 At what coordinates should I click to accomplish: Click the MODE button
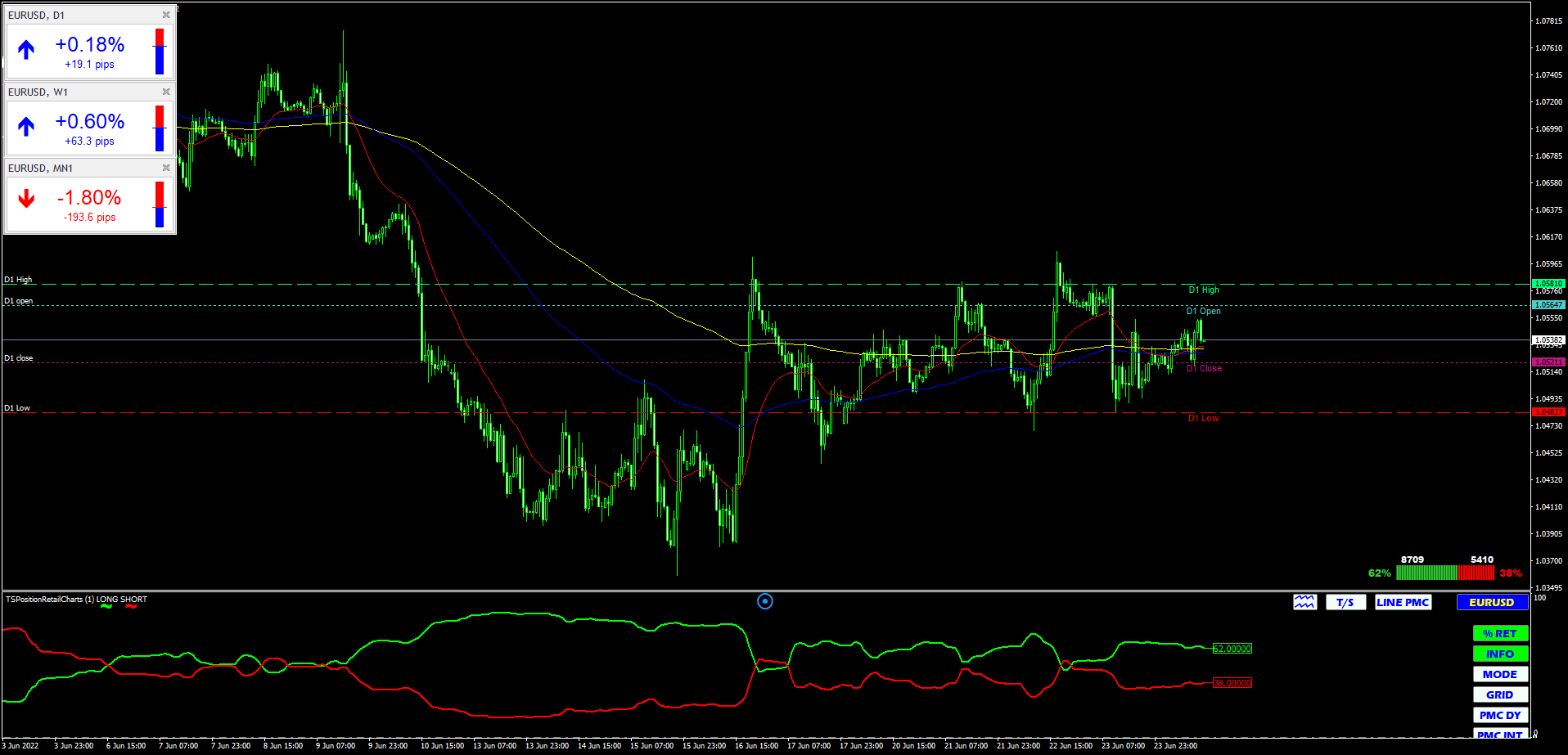point(1500,674)
